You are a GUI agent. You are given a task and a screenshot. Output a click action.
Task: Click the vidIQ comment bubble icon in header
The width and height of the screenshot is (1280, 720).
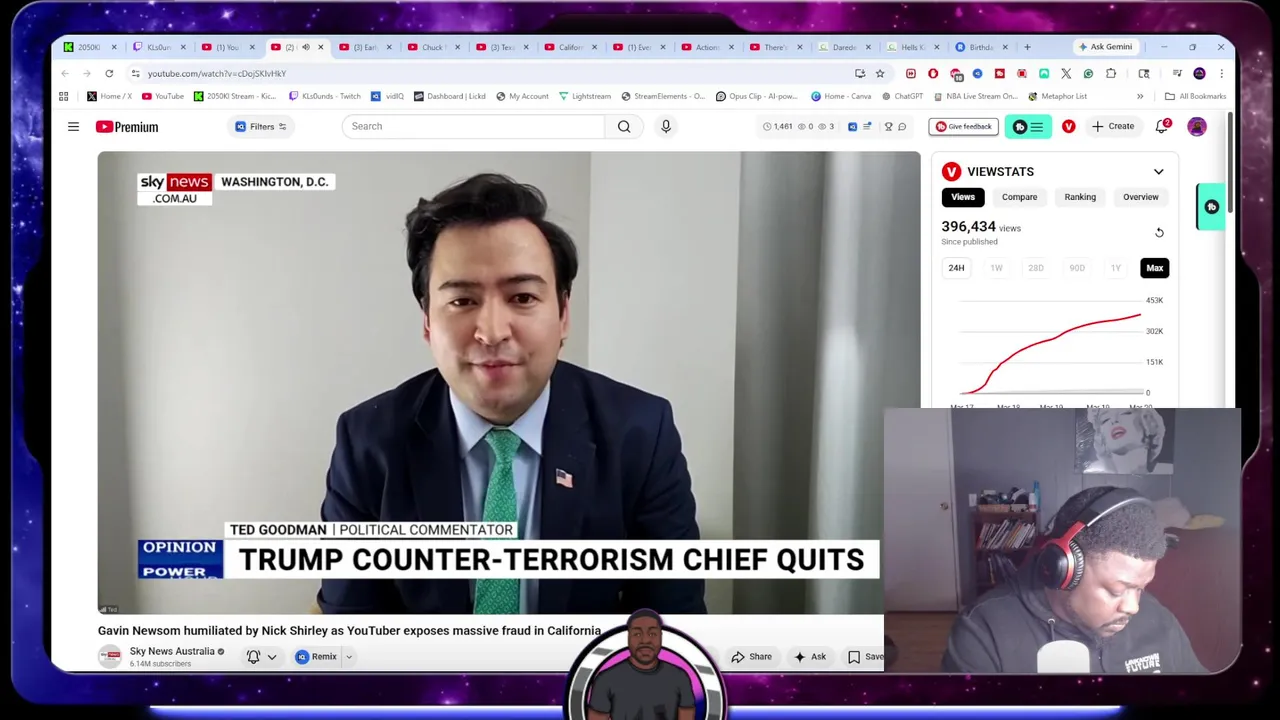(902, 127)
